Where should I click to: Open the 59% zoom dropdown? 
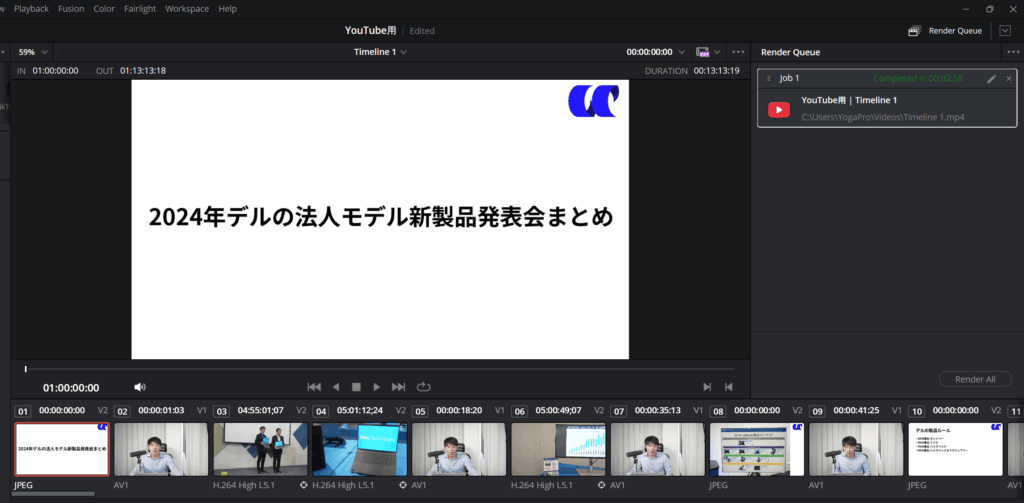[33, 52]
